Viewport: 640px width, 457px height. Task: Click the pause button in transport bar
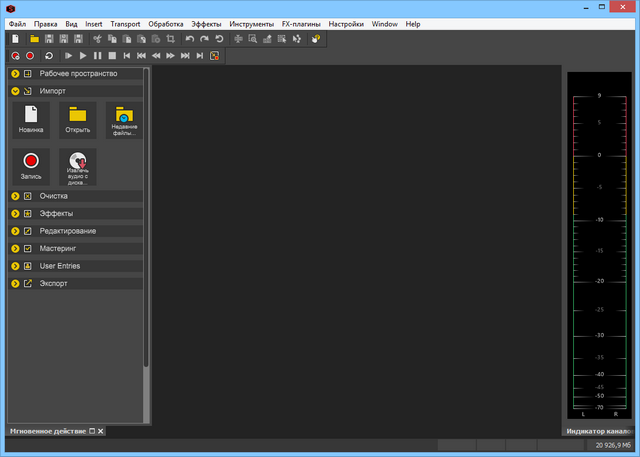tap(98, 56)
